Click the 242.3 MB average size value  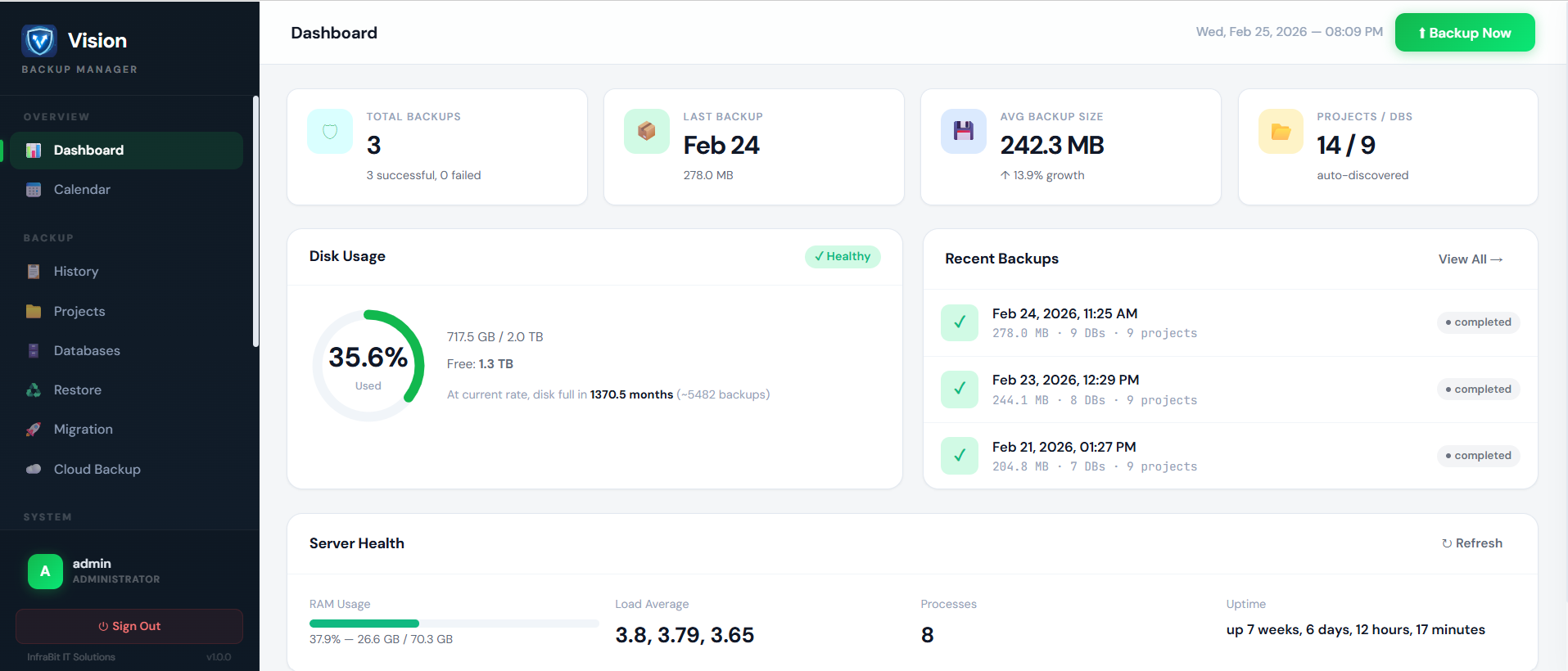(x=1052, y=146)
